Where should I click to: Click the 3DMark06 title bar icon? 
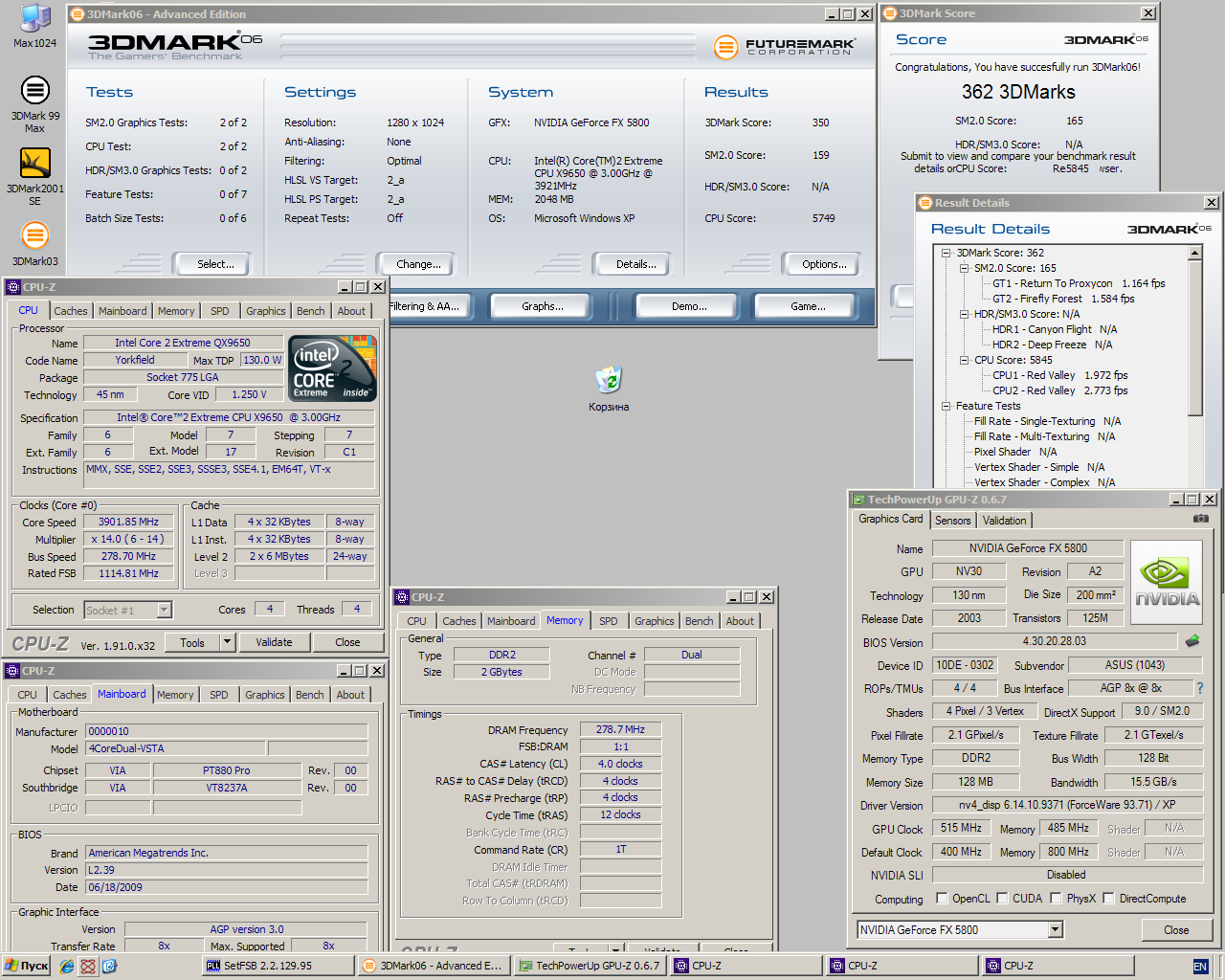tap(78, 14)
